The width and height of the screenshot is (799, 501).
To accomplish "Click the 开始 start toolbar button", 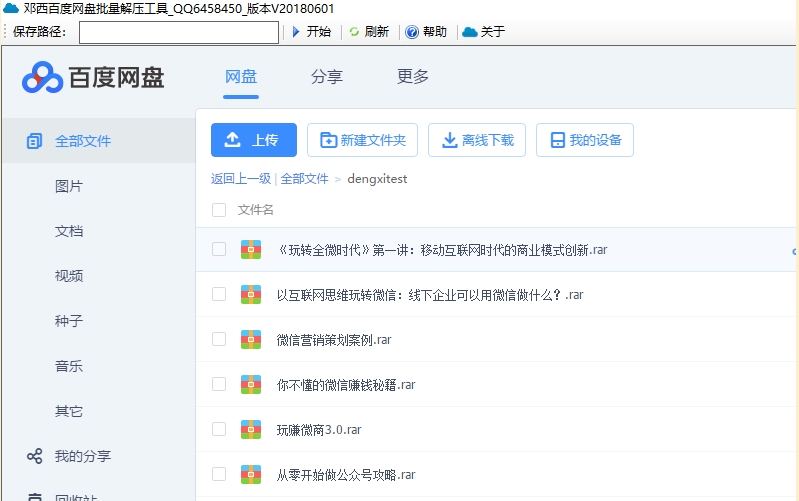I will [x=311, y=32].
